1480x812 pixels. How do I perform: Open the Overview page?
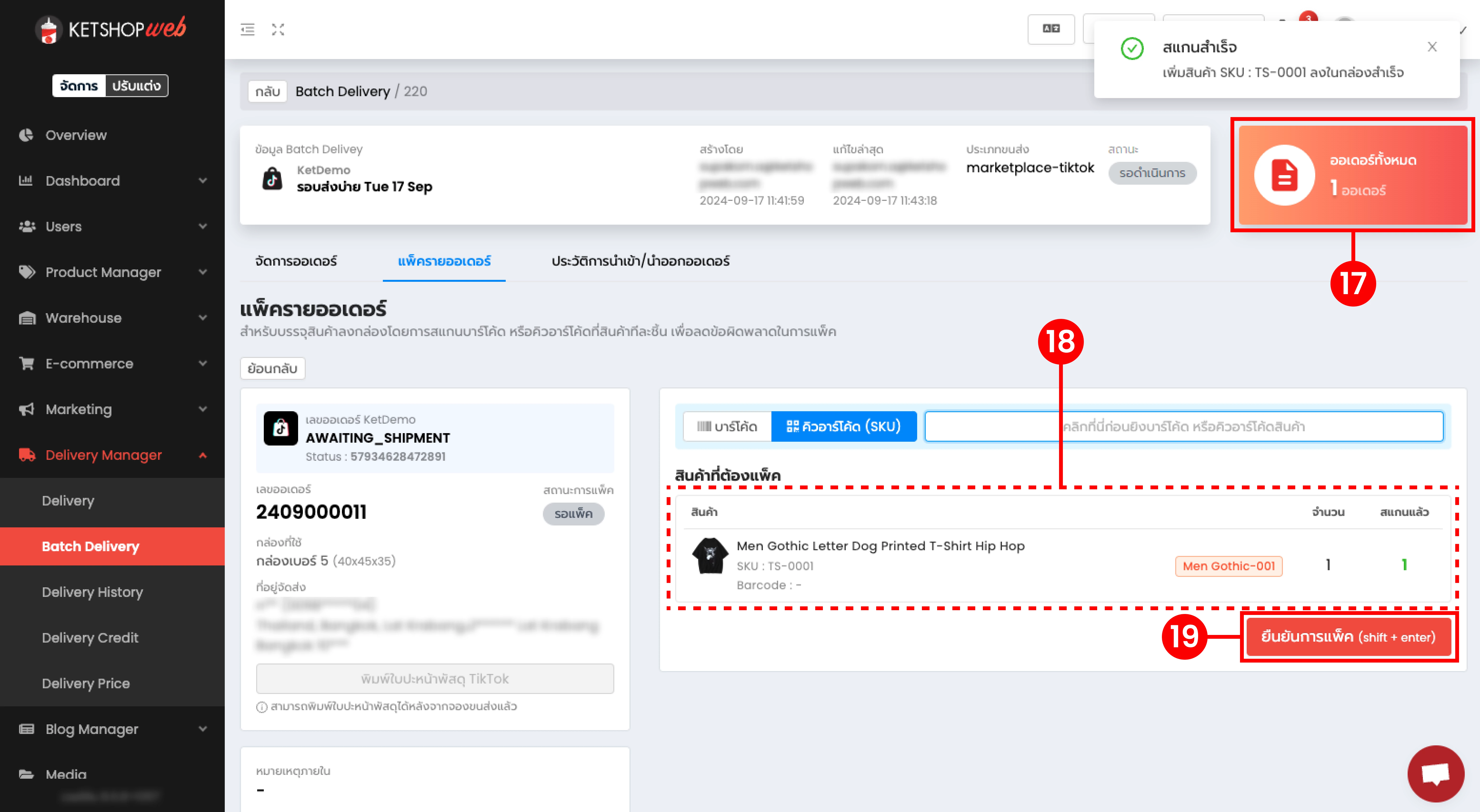[76, 135]
